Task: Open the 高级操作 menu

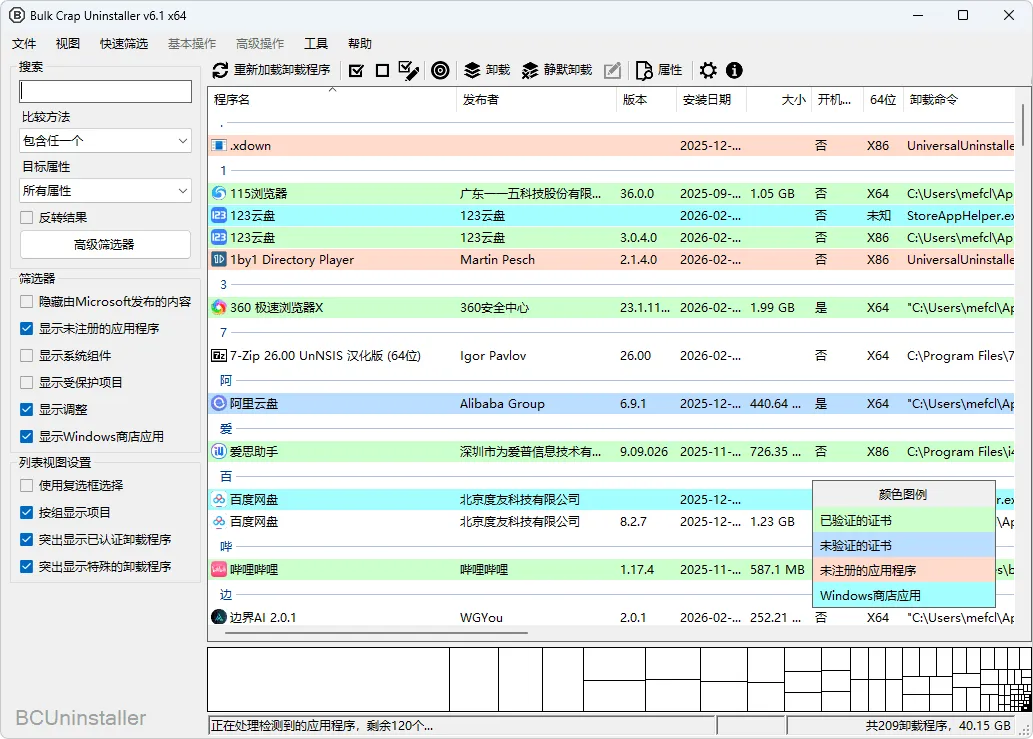Action: pyautogui.click(x=260, y=43)
